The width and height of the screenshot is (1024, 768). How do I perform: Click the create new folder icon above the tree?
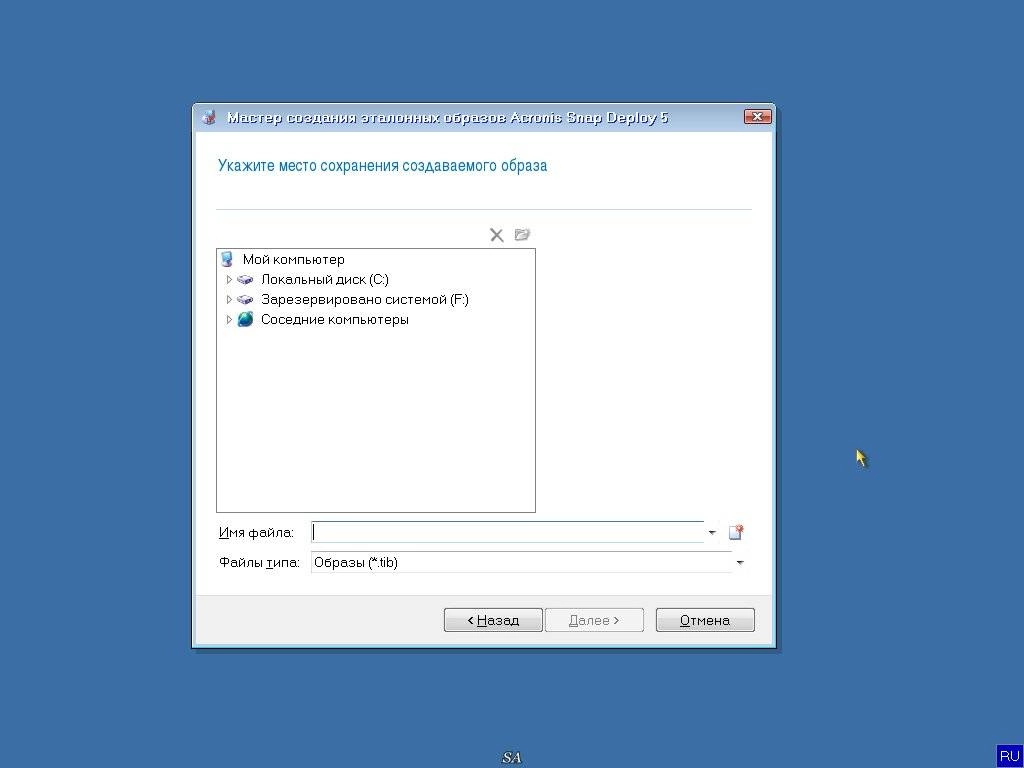[x=522, y=234]
